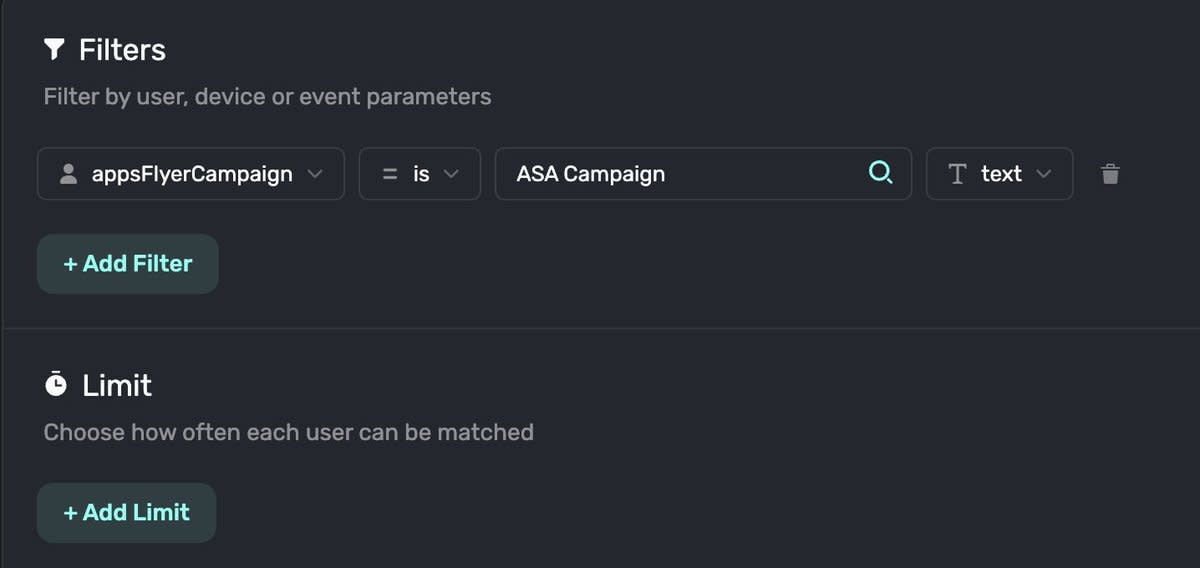Click the T type icon next to text
Screen dimensions: 1200x568
[957, 174]
